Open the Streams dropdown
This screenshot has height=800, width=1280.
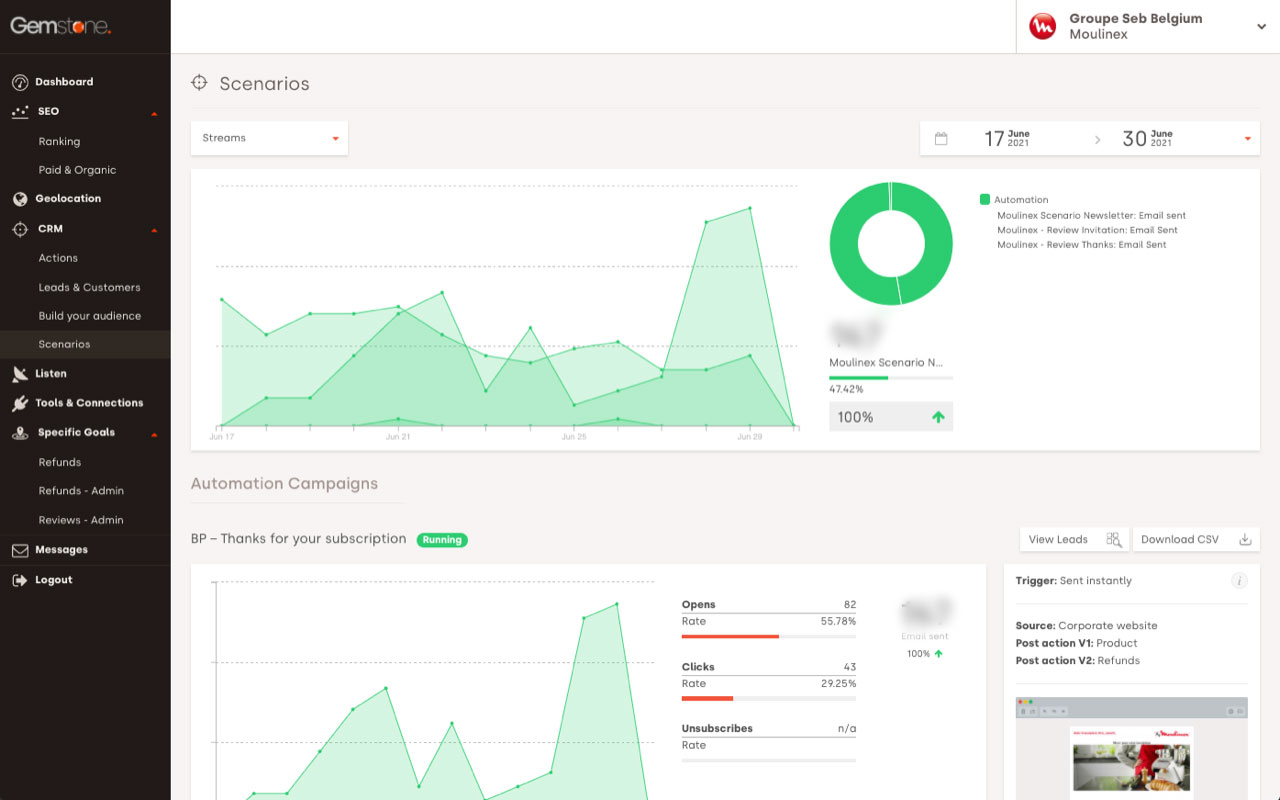[x=269, y=138]
